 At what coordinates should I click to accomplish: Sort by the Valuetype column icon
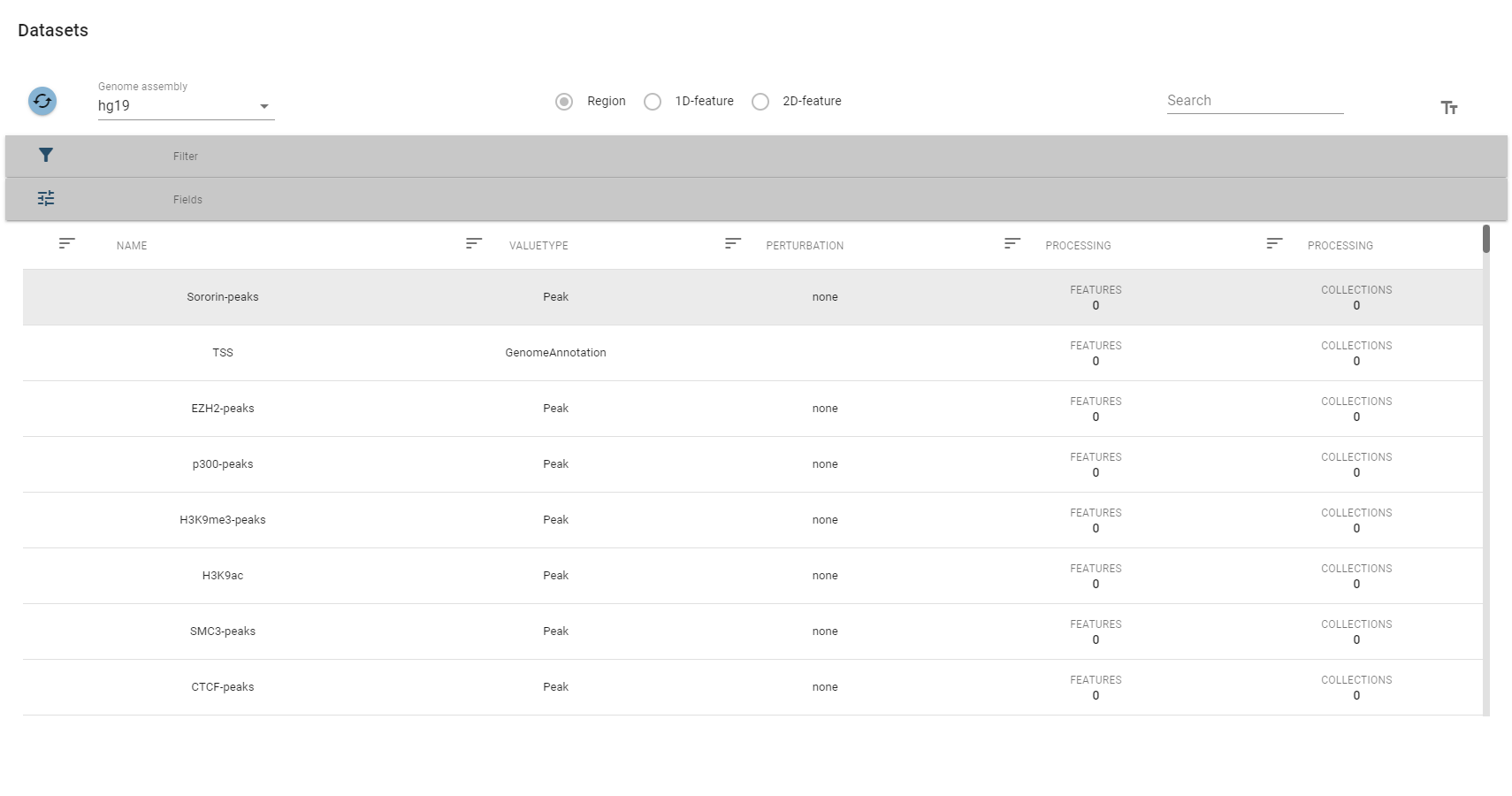(474, 243)
